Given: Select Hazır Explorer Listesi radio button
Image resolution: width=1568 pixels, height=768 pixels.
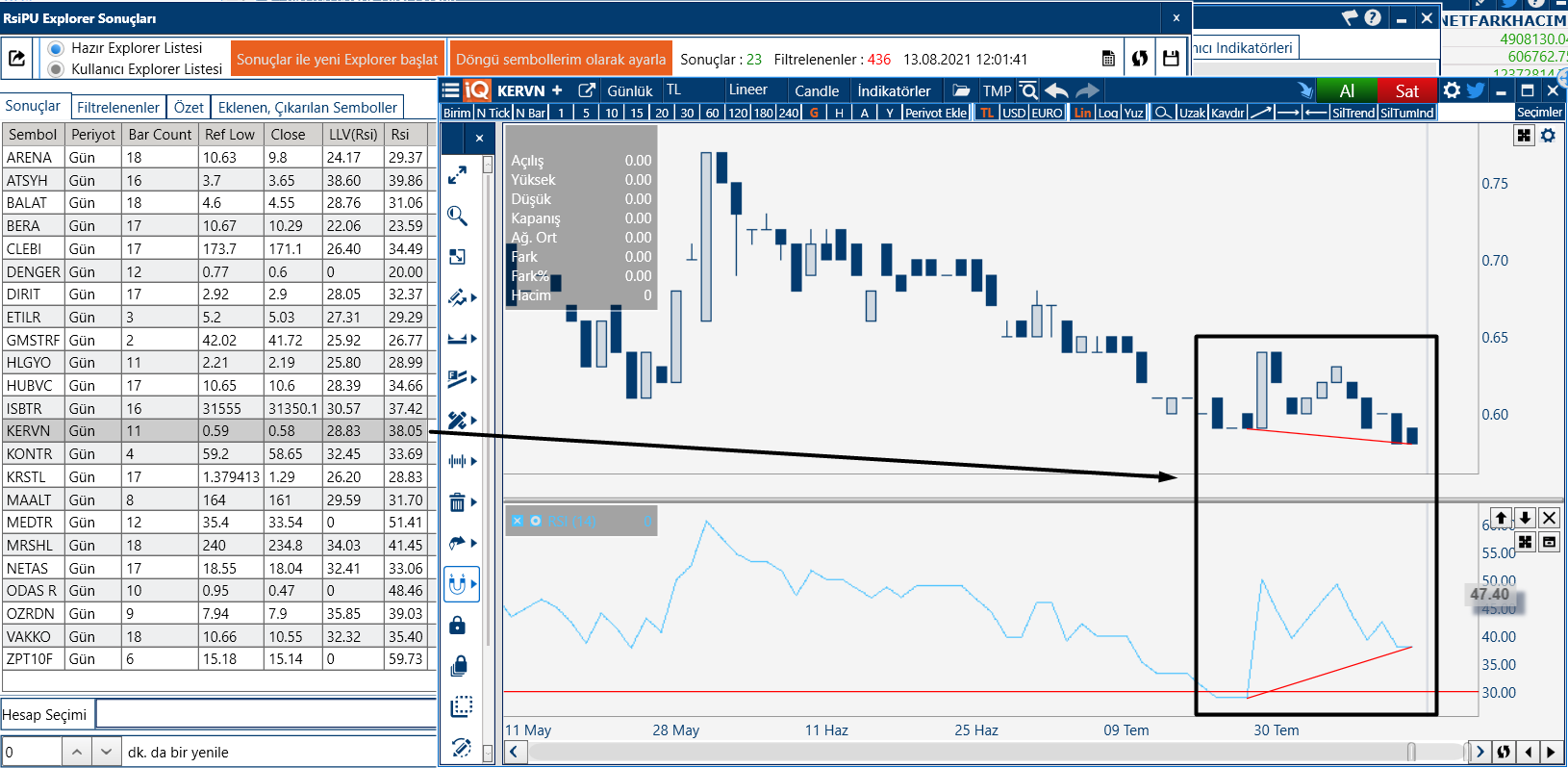Looking at the screenshot, I should pyautogui.click(x=56, y=48).
